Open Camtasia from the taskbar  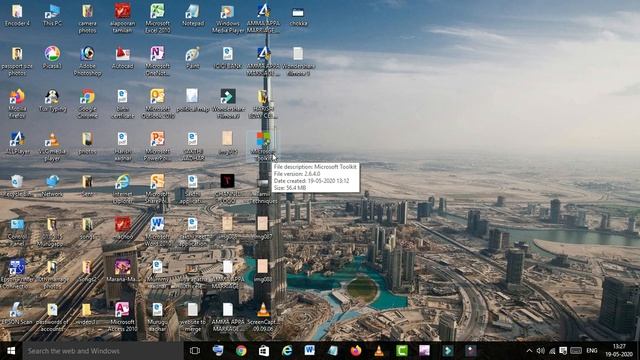click(x=402, y=351)
